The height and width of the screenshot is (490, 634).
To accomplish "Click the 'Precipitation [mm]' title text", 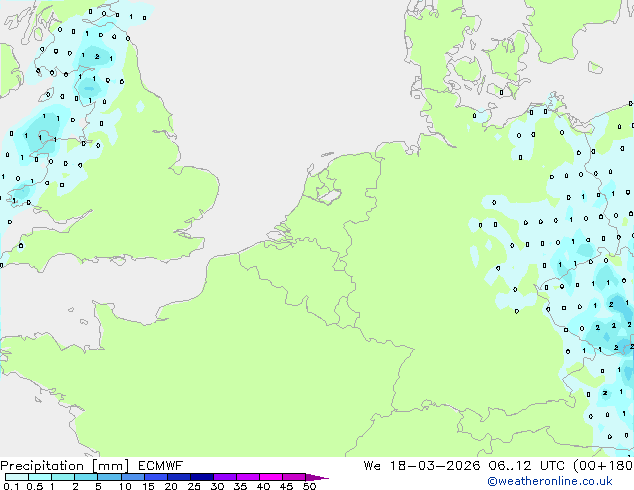I will click(64, 466).
